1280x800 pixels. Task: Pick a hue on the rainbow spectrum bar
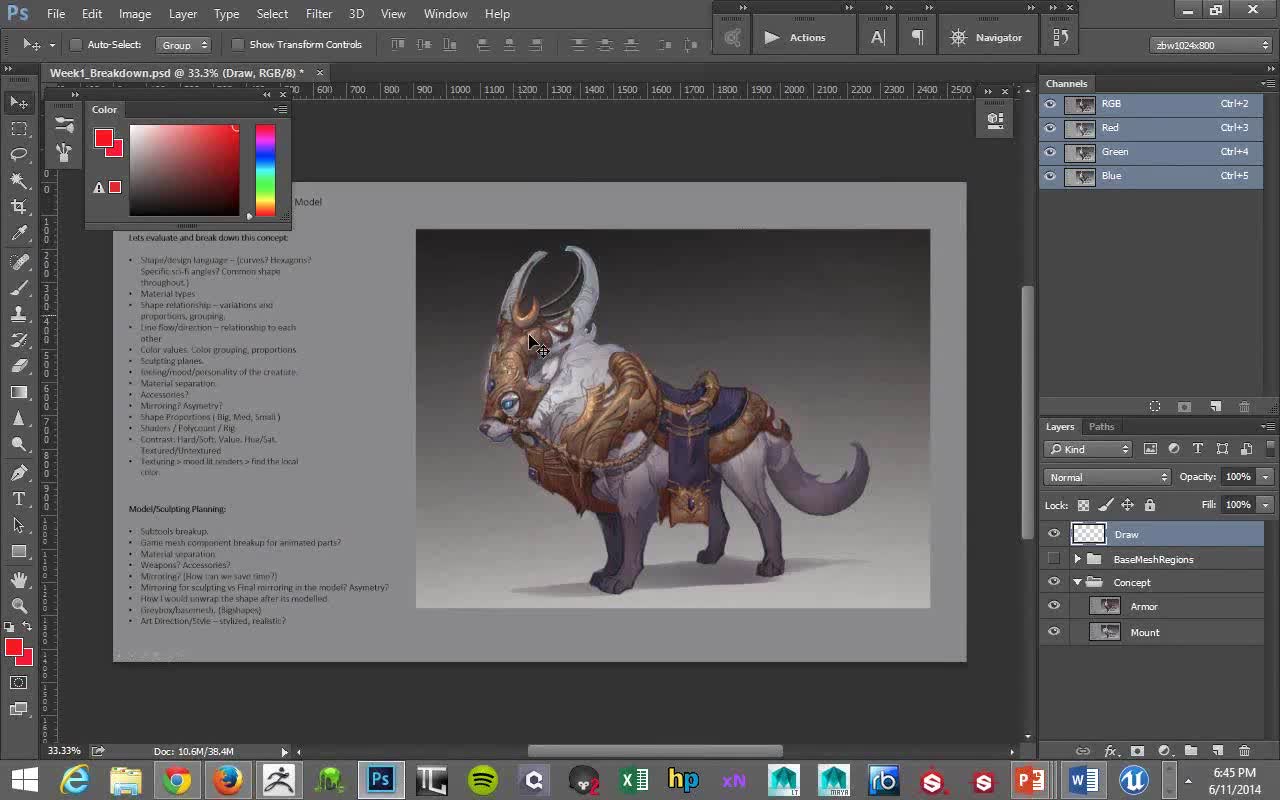pyautogui.click(x=265, y=170)
